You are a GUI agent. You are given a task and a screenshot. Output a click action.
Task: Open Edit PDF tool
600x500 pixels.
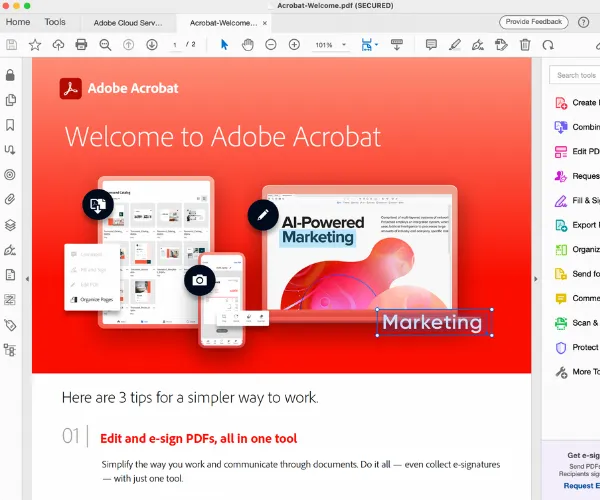tap(575, 151)
